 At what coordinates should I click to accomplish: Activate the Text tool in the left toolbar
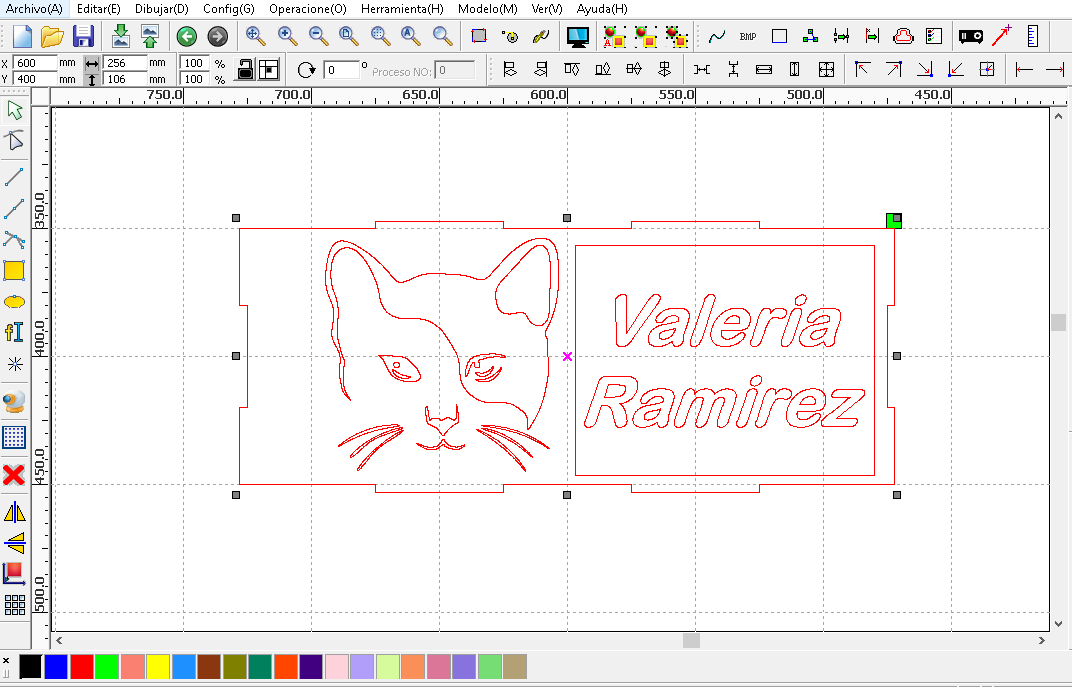click(14, 332)
